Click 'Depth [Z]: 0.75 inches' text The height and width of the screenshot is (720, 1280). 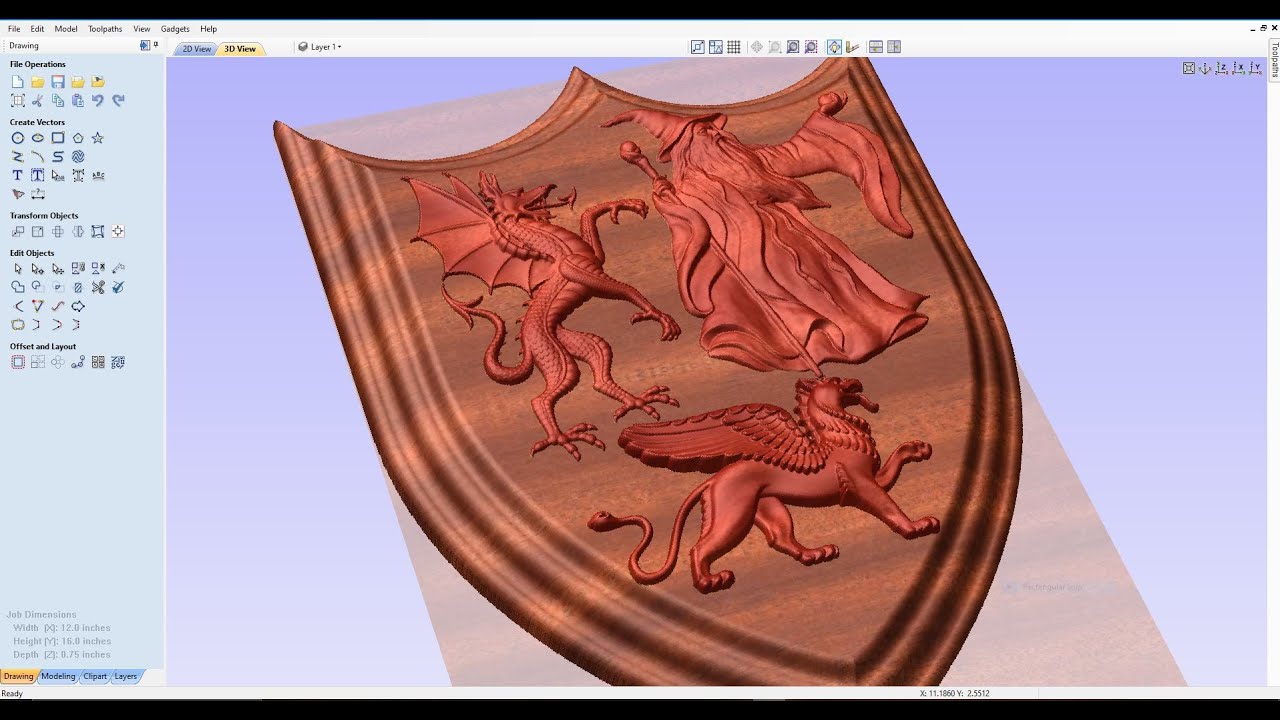pyautogui.click(x=61, y=654)
